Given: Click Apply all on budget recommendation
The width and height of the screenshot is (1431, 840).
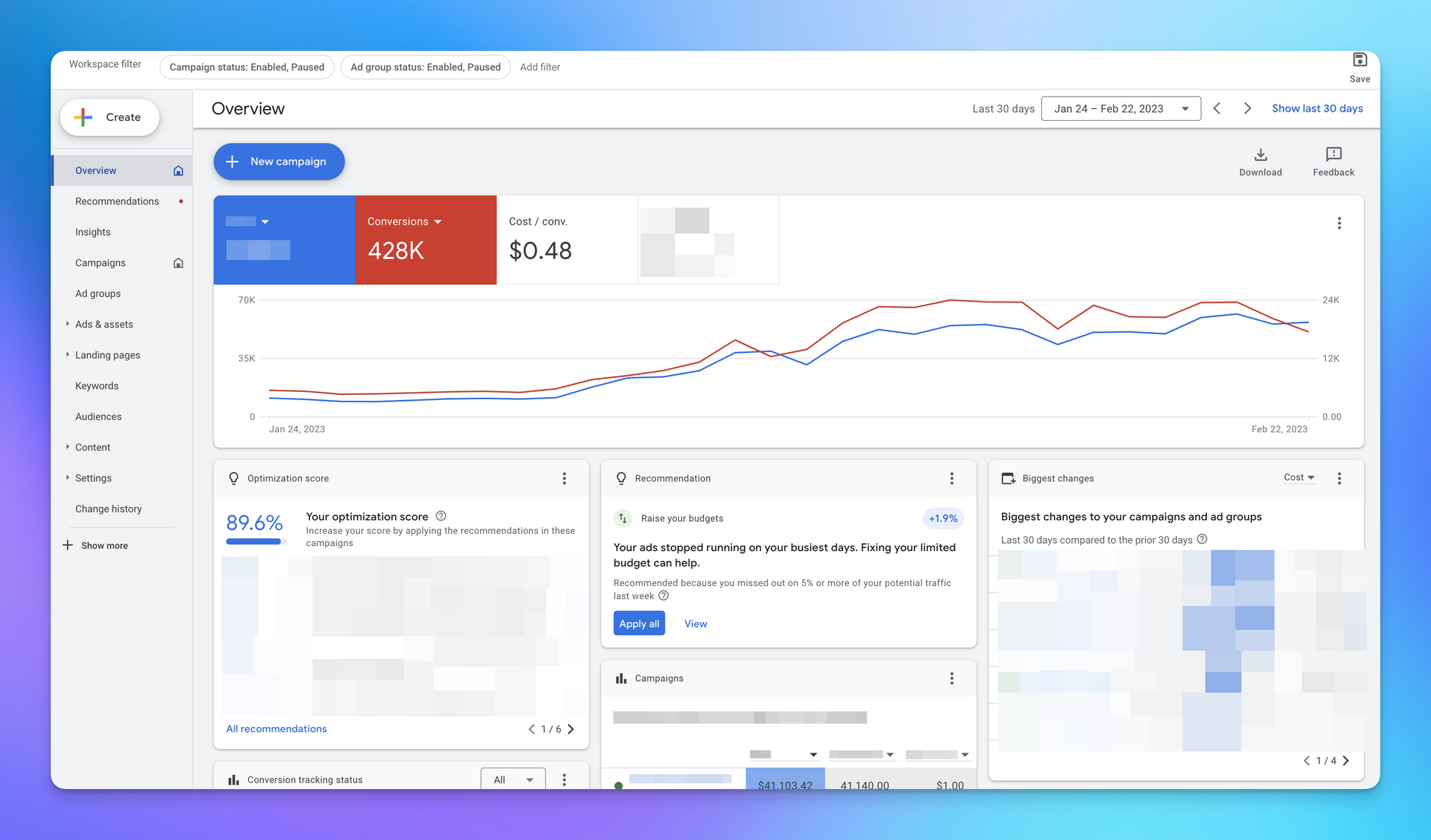Looking at the screenshot, I should click(639, 623).
